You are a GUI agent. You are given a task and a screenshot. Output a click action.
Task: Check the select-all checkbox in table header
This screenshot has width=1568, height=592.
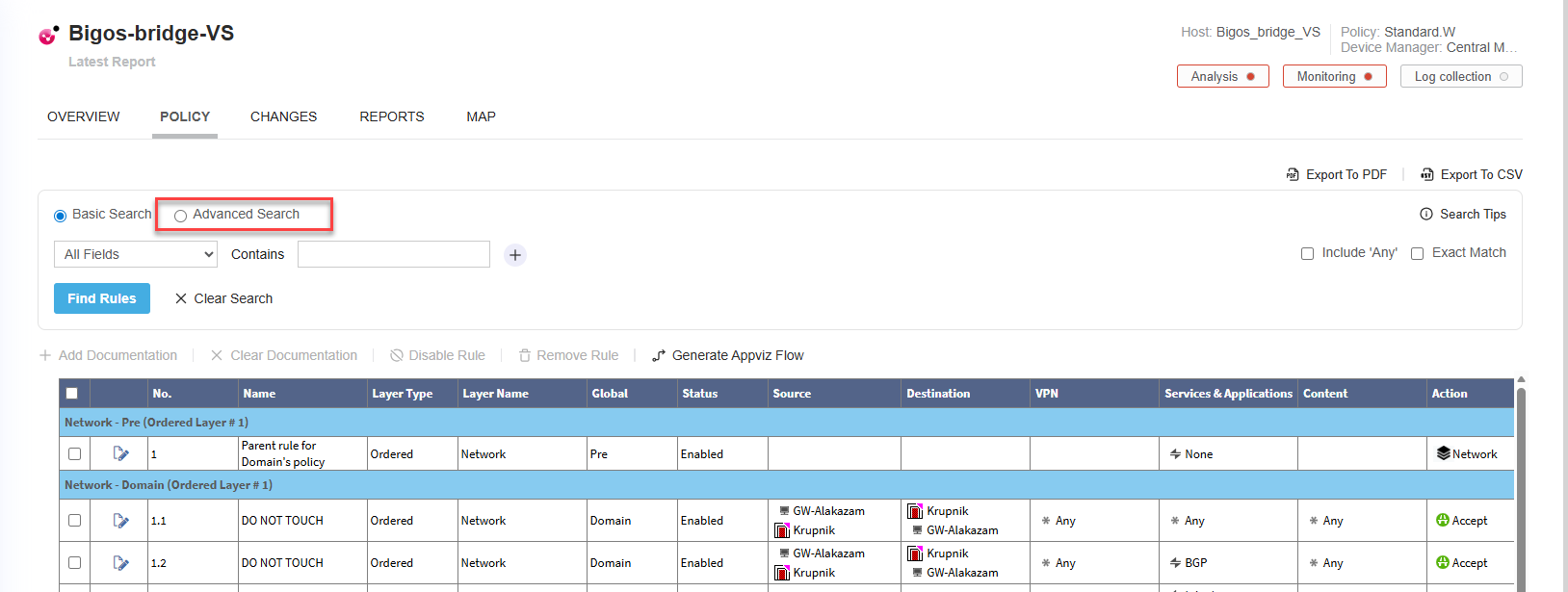pos(72,393)
